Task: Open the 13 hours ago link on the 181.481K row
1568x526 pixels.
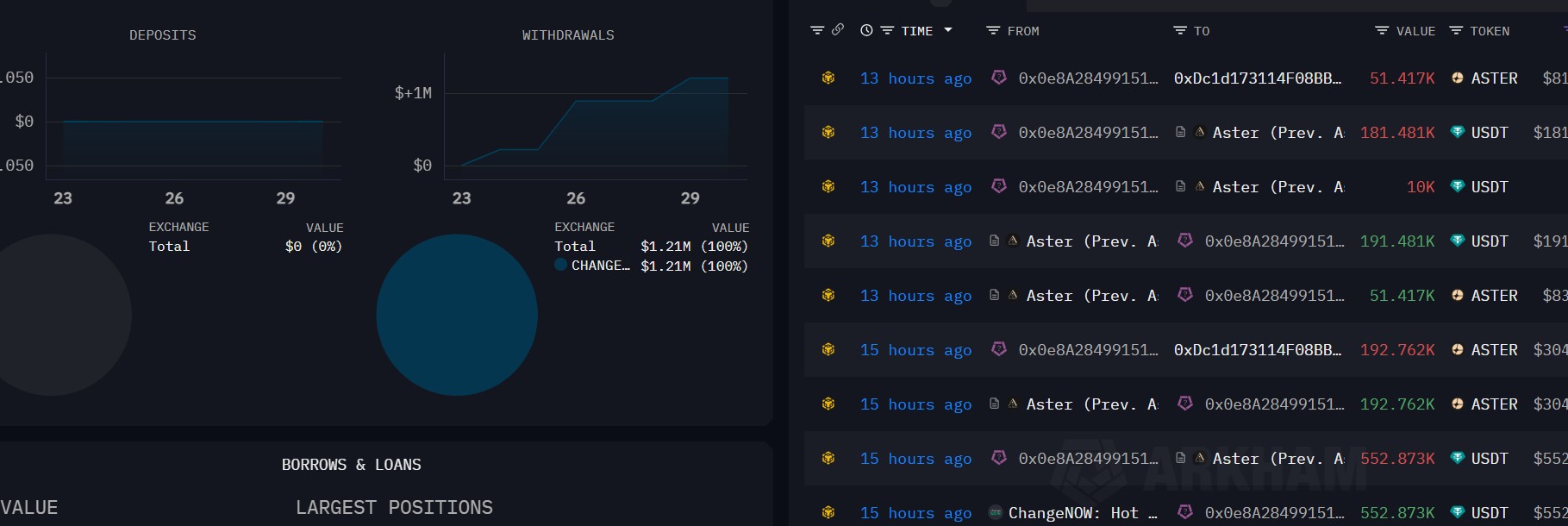Action: 915,133
